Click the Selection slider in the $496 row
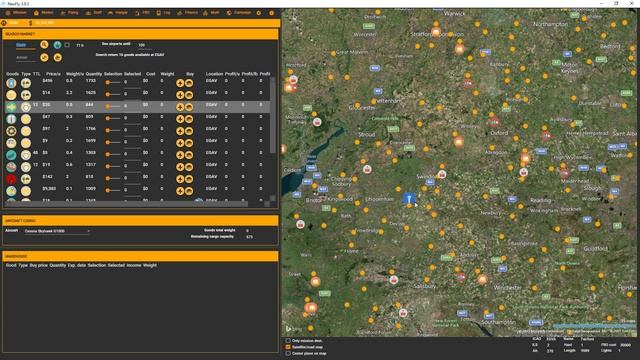The height and width of the screenshot is (360, 640). click(x=113, y=82)
